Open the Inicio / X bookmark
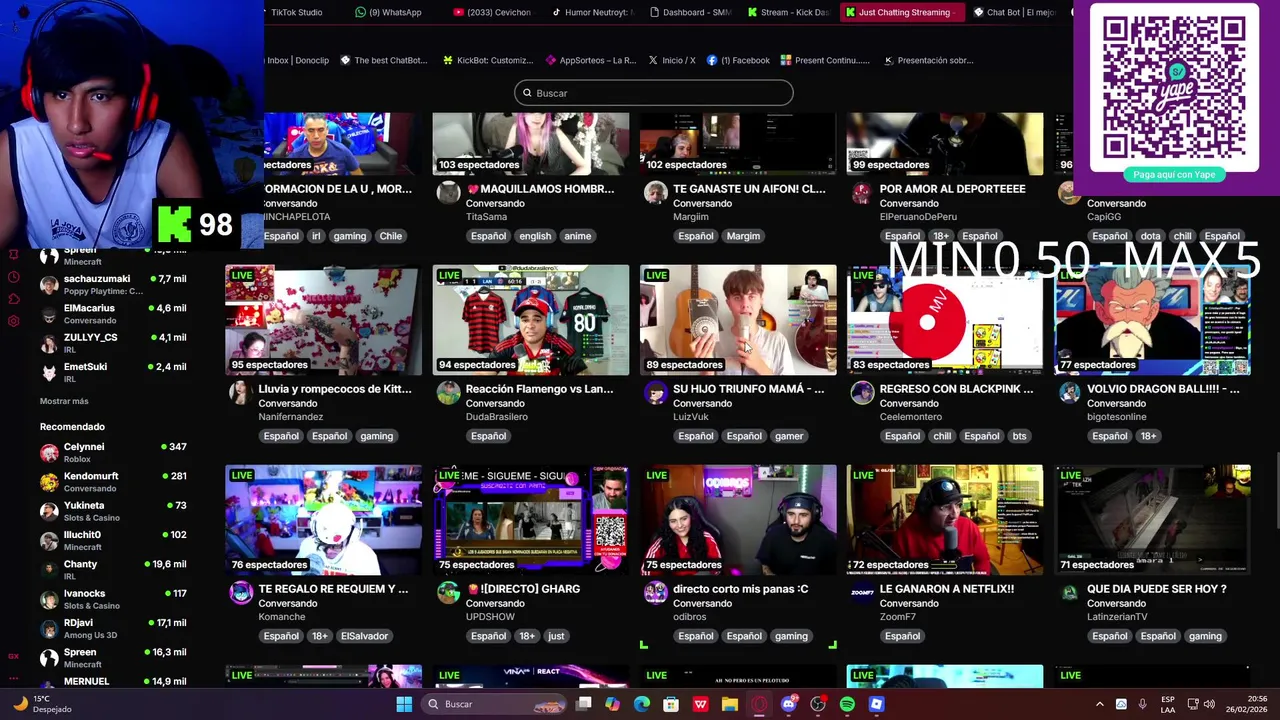The image size is (1280, 720). 671,60
